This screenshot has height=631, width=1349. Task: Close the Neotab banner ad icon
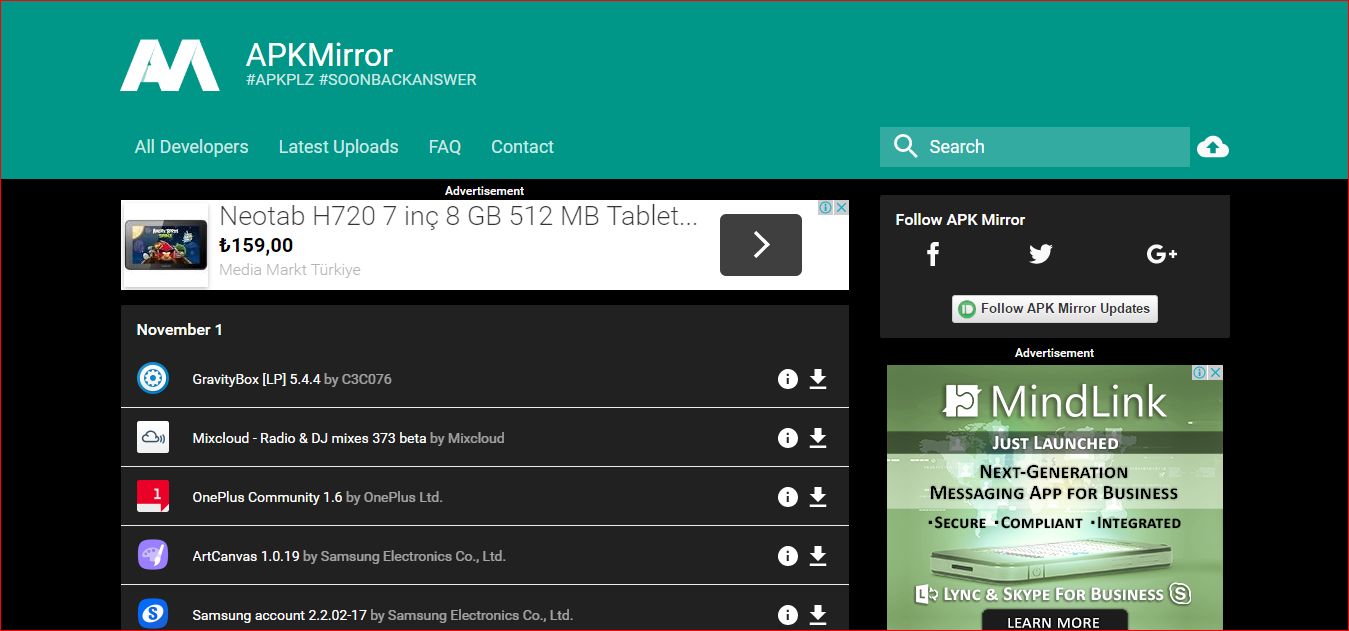point(842,208)
